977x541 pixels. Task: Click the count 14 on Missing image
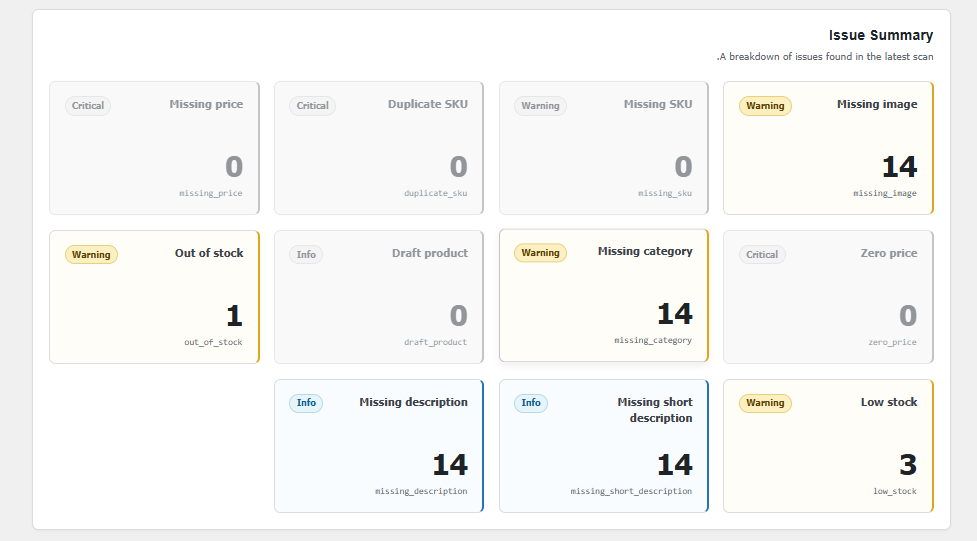point(900,167)
